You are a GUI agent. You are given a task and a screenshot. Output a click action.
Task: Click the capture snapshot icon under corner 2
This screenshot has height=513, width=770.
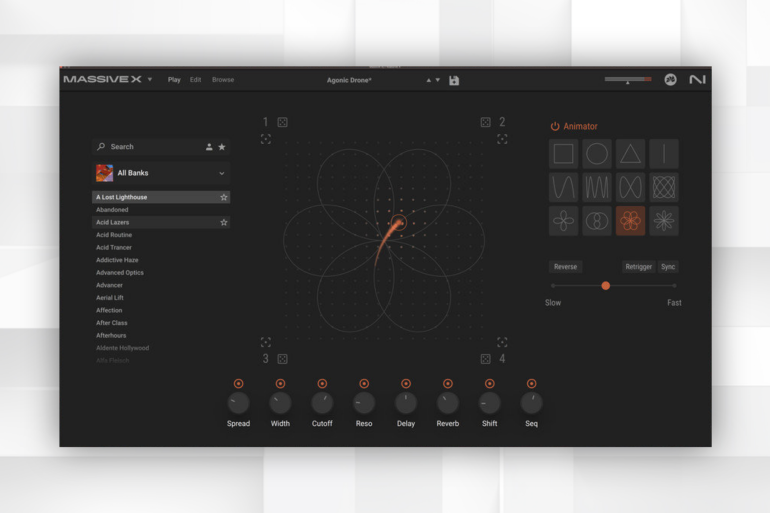click(502, 139)
